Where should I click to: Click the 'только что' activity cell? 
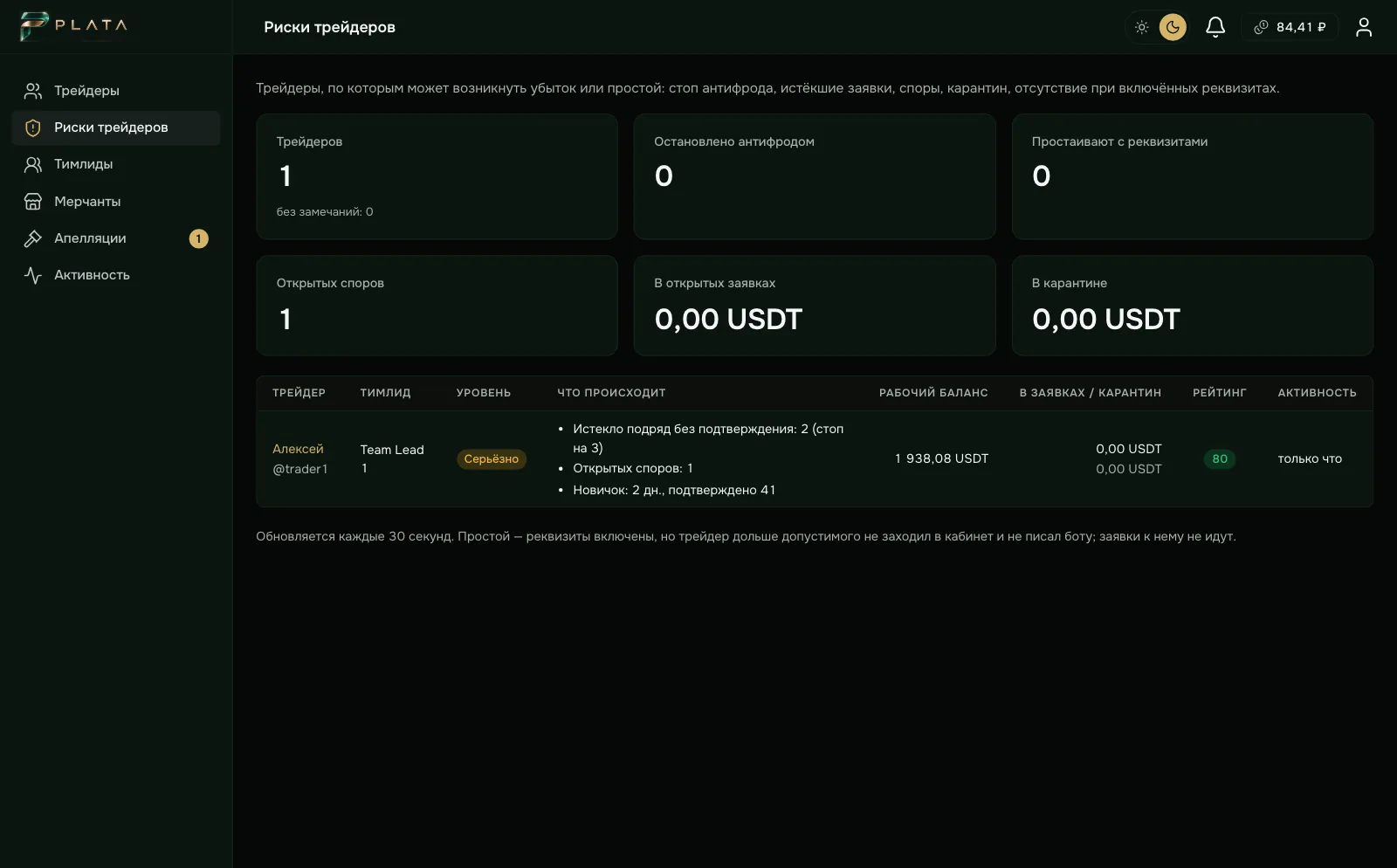click(1310, 459)
